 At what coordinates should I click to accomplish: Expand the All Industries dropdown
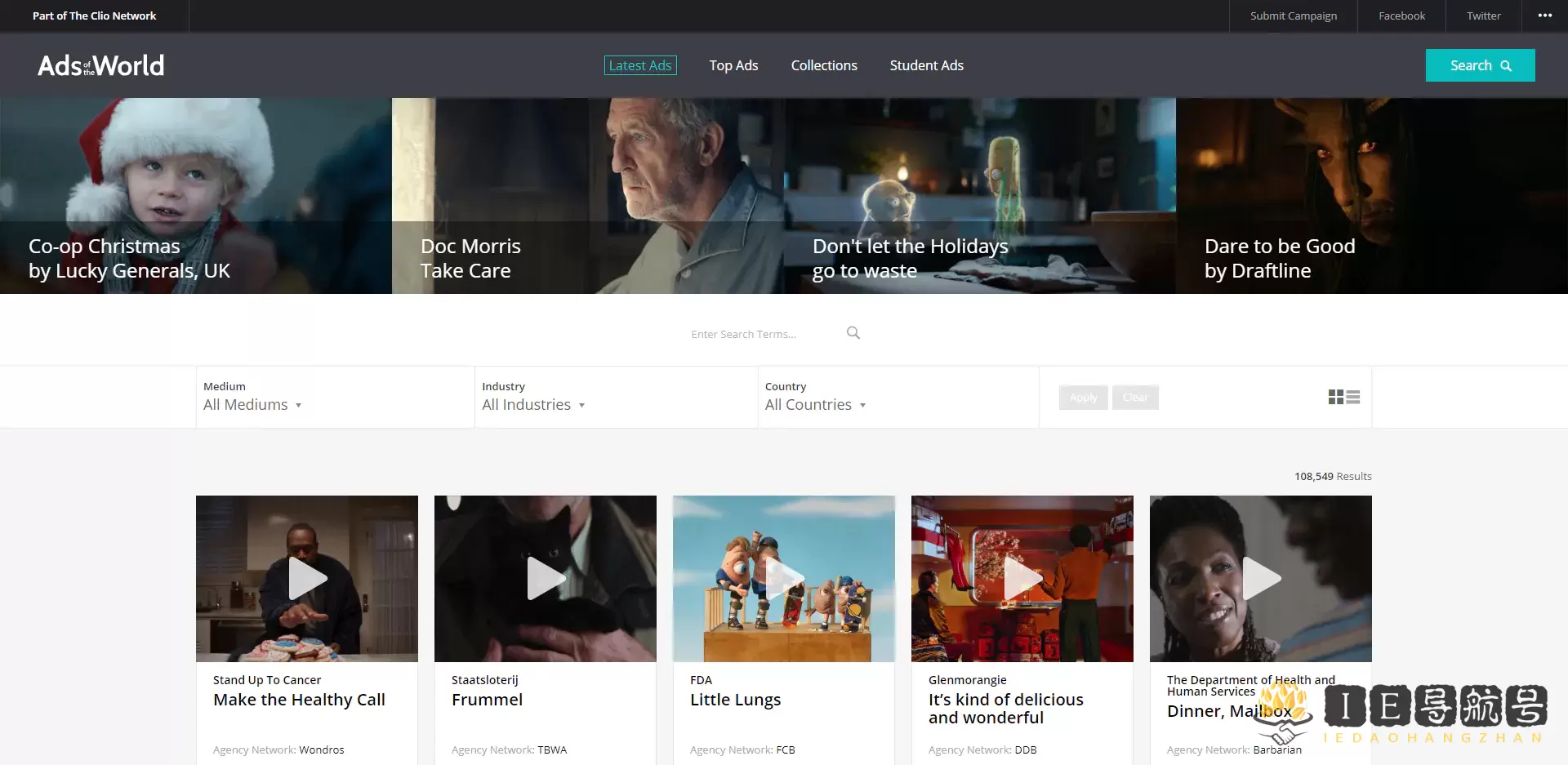(x=533, y=405)
